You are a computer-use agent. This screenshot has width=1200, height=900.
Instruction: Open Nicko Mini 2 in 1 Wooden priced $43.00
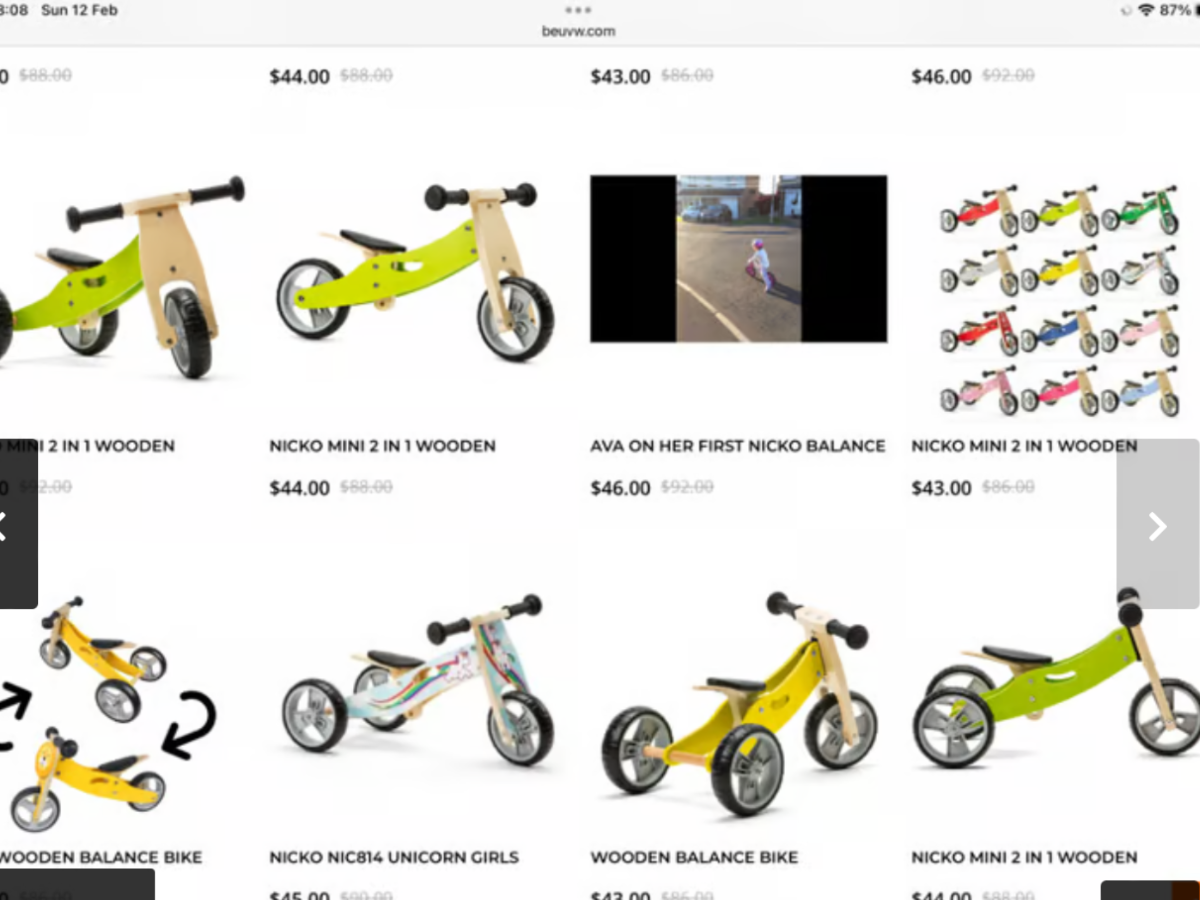point(1024,446)
